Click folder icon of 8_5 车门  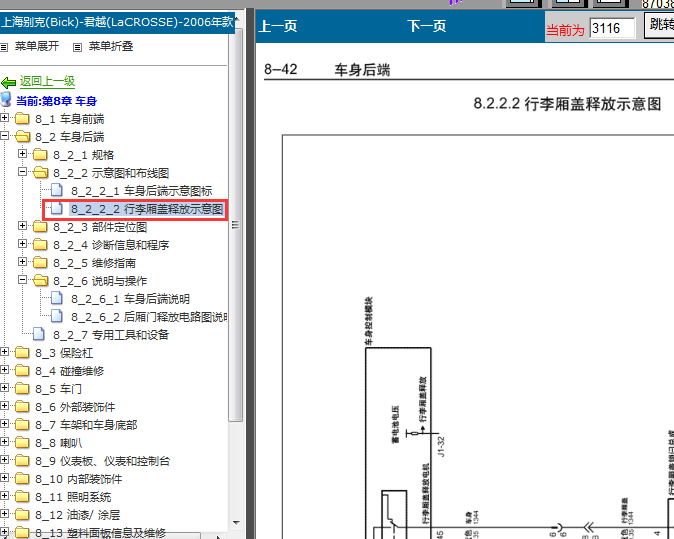[x=22, y=389]
